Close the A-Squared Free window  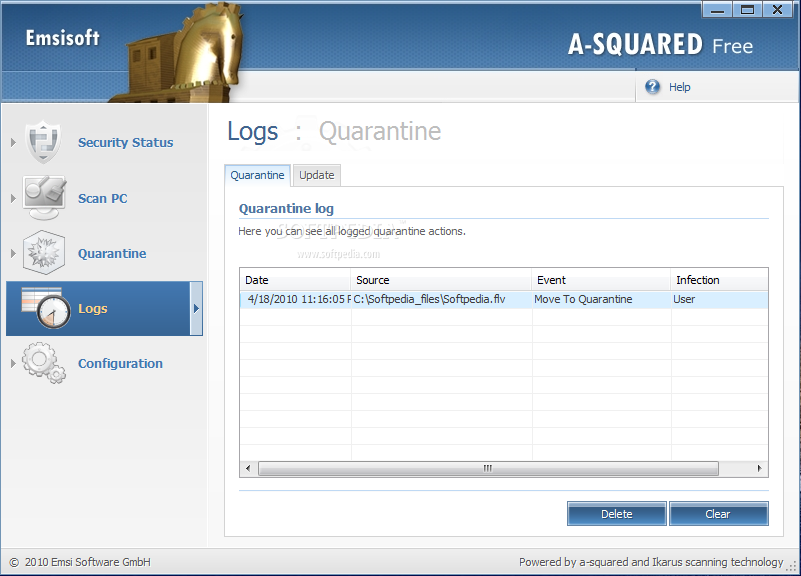pos(778,9)
